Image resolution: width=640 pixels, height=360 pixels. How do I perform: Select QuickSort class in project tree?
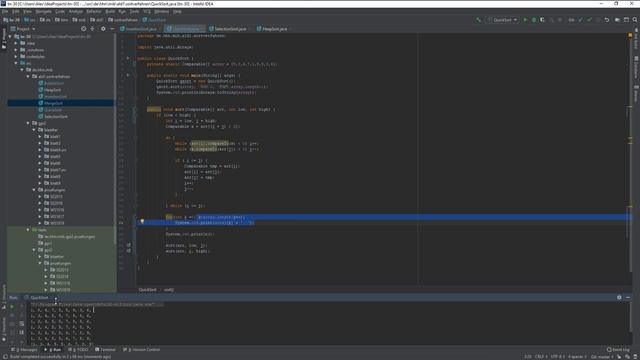53,110
